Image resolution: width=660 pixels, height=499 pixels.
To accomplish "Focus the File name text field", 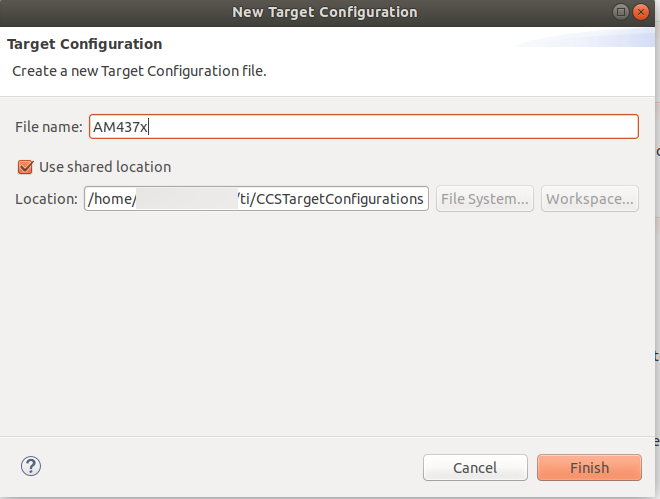I will [400, 127].
